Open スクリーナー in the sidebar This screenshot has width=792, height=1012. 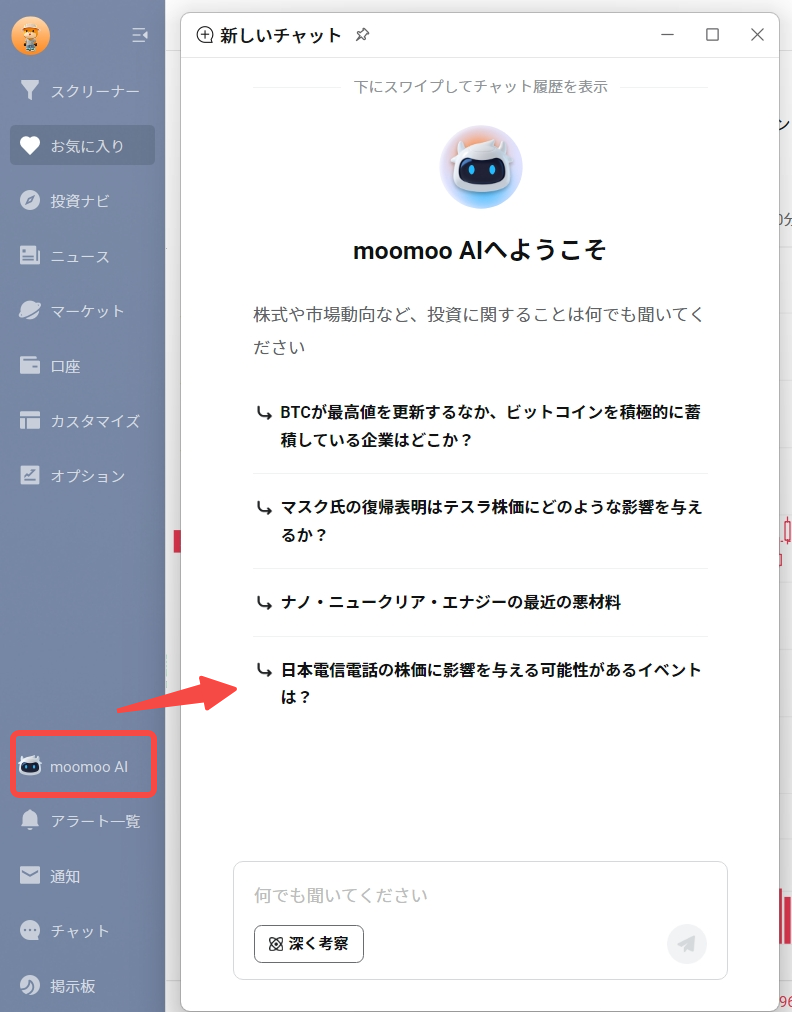tap(83, 91)
